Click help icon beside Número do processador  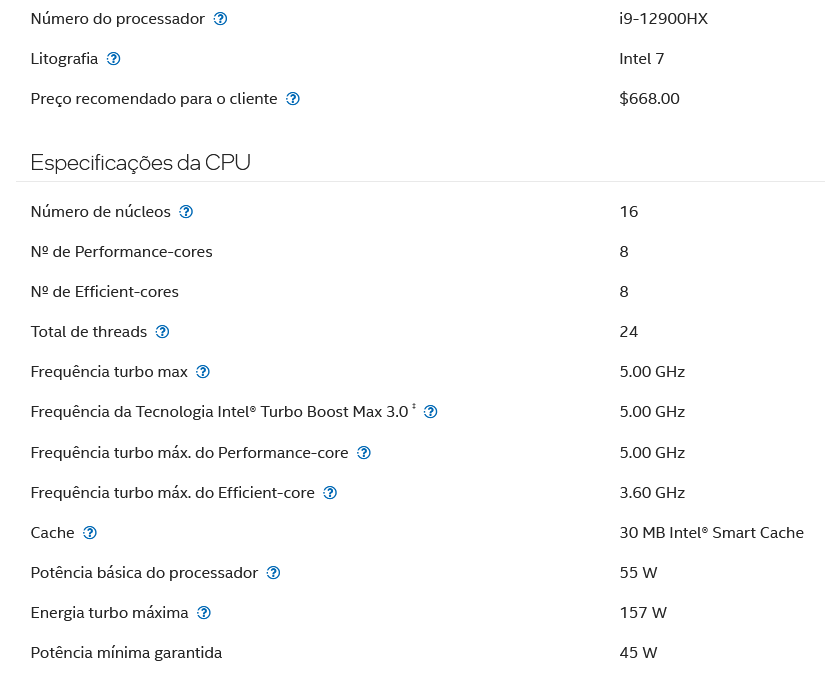point(220,19)
